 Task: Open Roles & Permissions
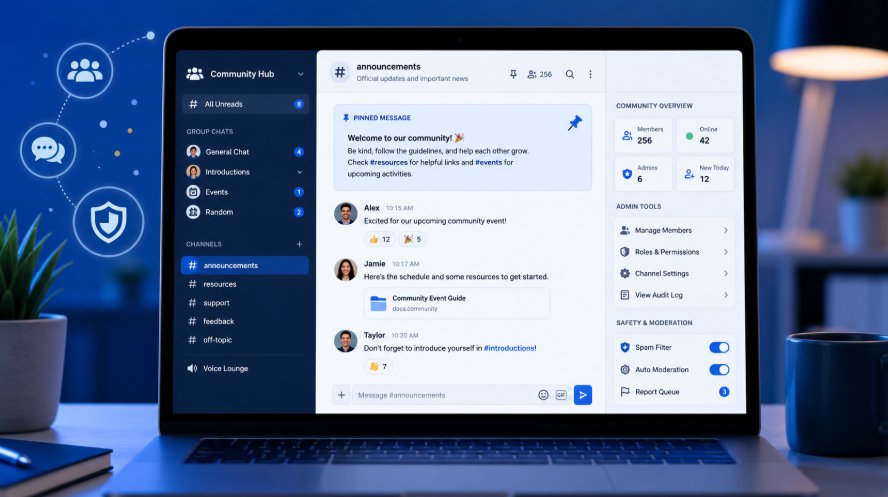pyautogui.click(x=674, y=252)
